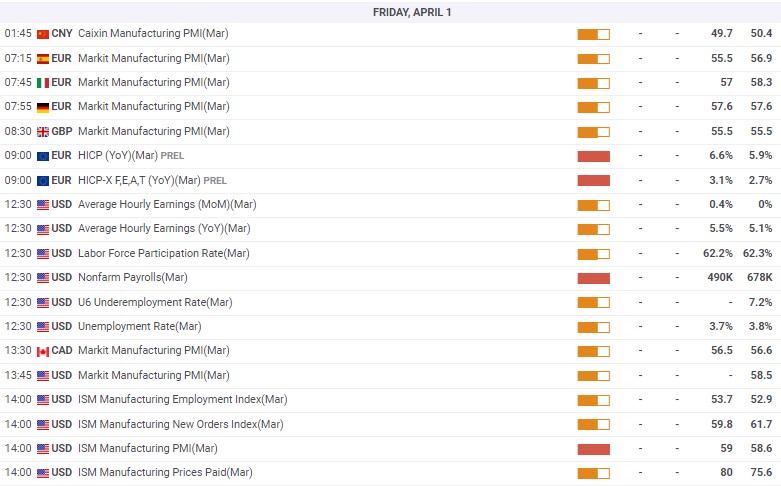Click the 62.2% Labor Force Participation consensus
This screenshot has height=486, width=781.
tap(718, 253)
